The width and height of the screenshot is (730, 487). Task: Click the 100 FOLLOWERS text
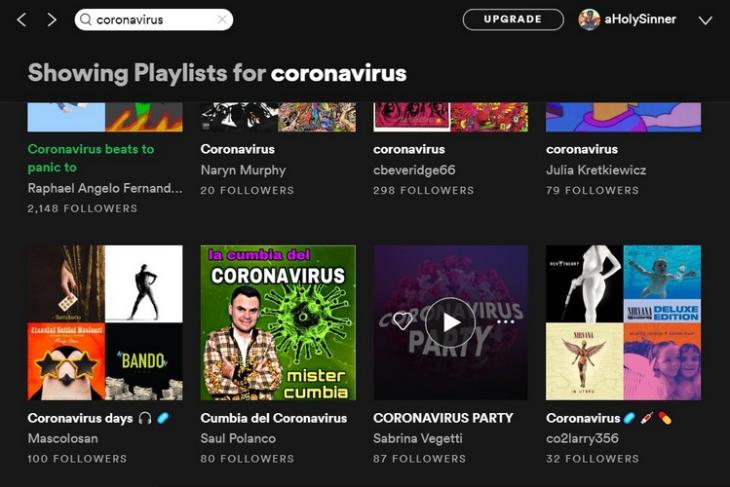pyautogui.click(x=77, y=459)
